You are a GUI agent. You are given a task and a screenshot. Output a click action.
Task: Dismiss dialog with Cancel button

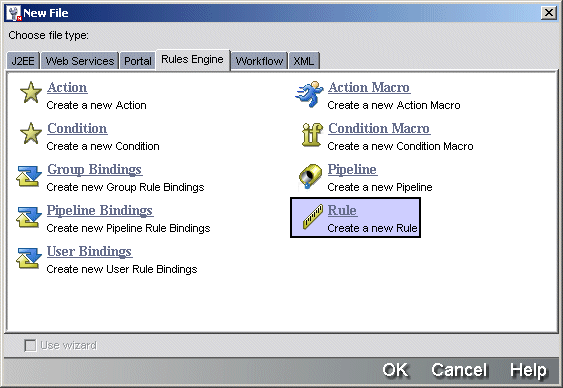pyautogui.click(x=459, y=370)
